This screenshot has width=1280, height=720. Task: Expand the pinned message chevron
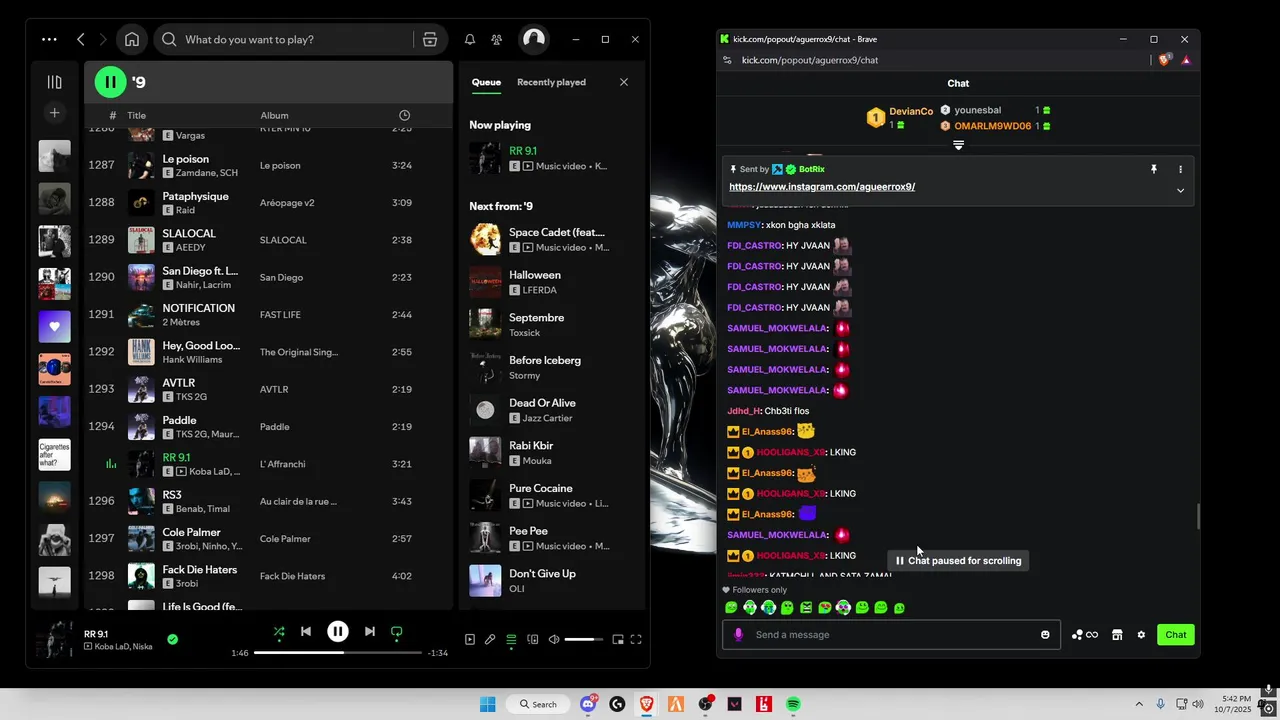pos(1180,190)
